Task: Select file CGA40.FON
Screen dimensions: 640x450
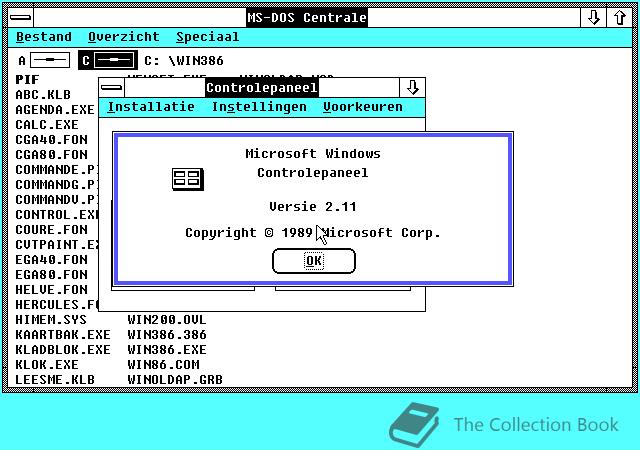Action: (x=51, y=140)
